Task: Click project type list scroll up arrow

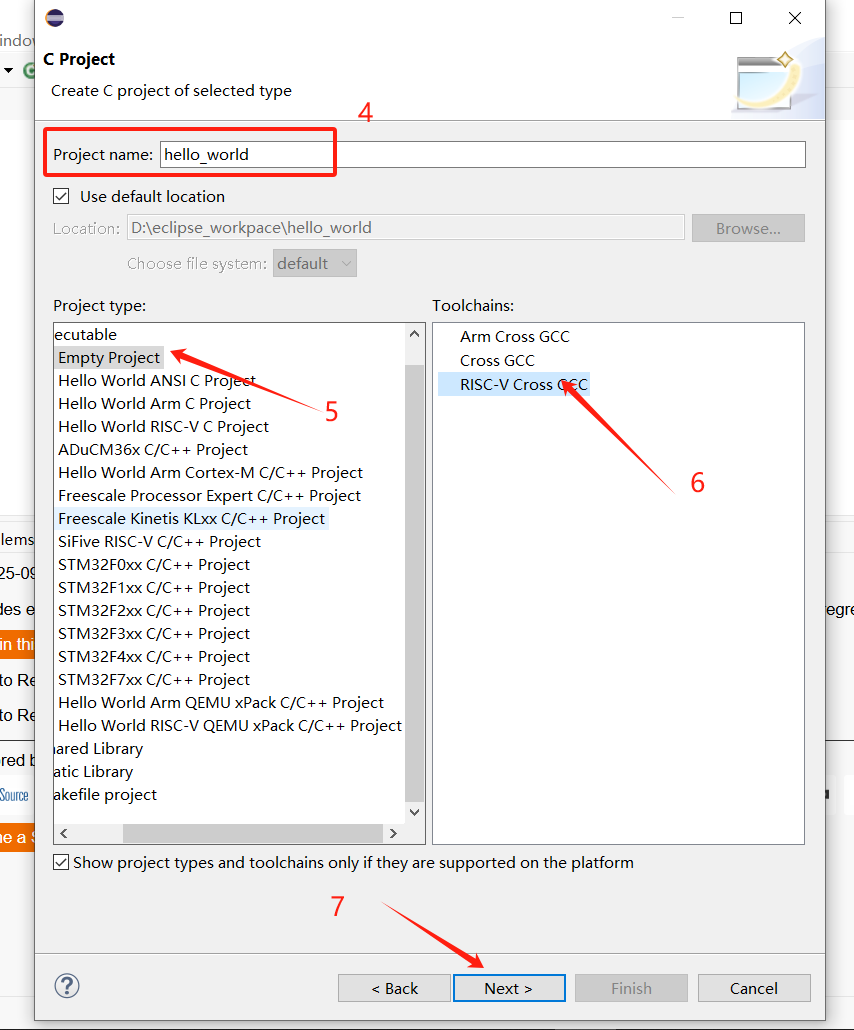Action: (415, 334)
